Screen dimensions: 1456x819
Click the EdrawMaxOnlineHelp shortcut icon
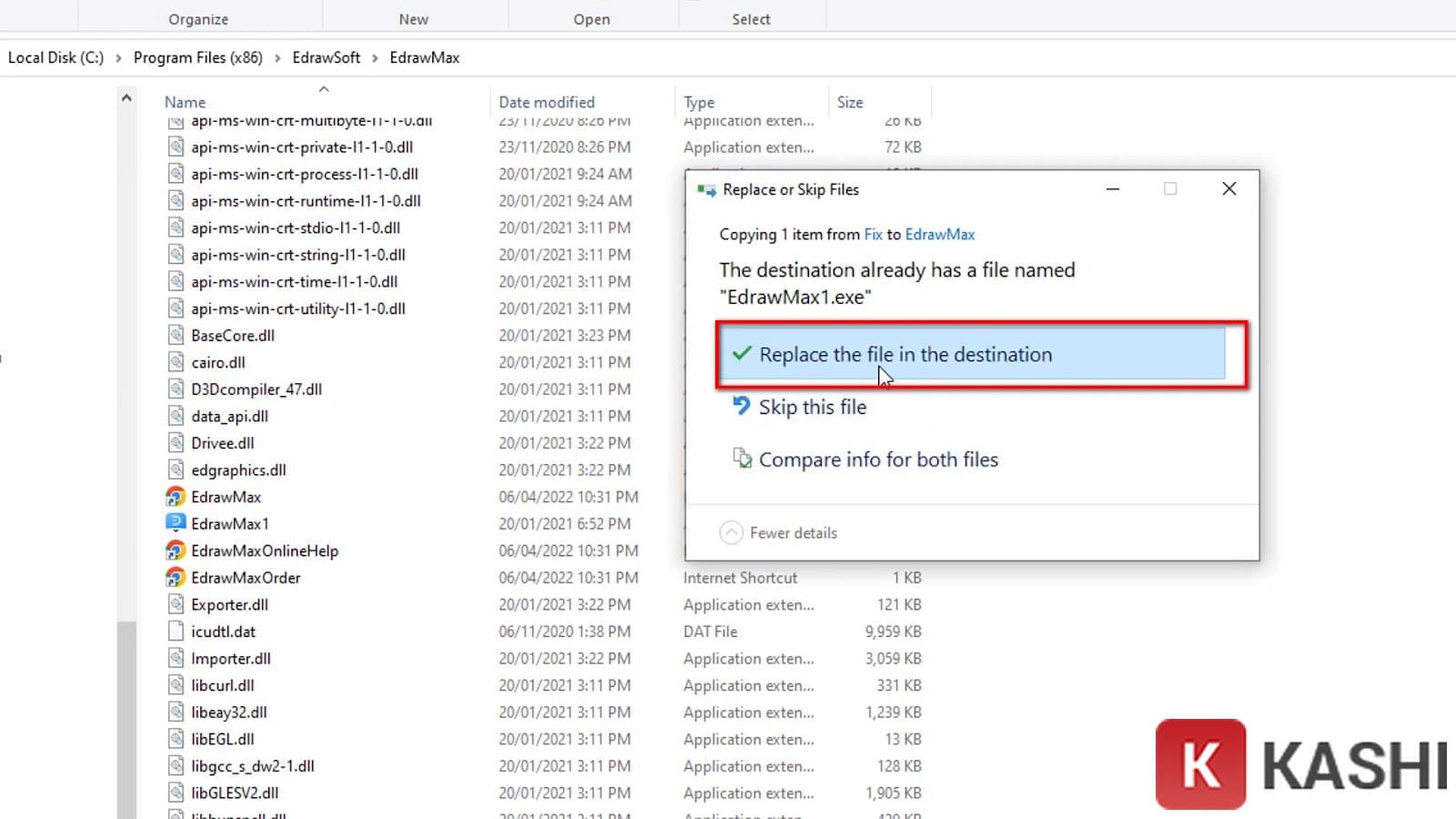pos(175,551)
